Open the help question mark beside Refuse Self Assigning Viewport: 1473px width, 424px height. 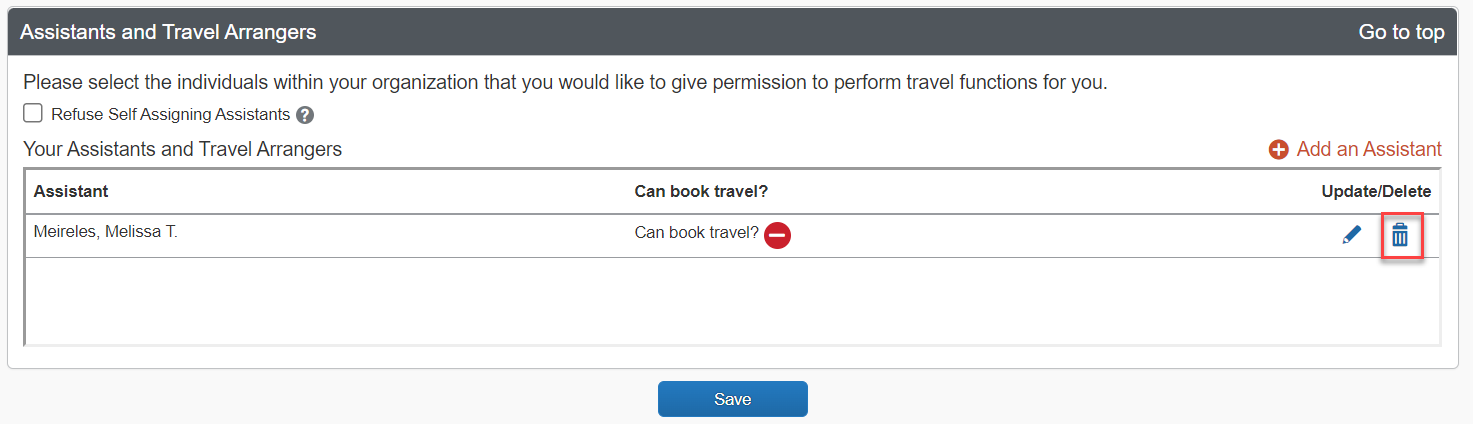pos(305,115)
